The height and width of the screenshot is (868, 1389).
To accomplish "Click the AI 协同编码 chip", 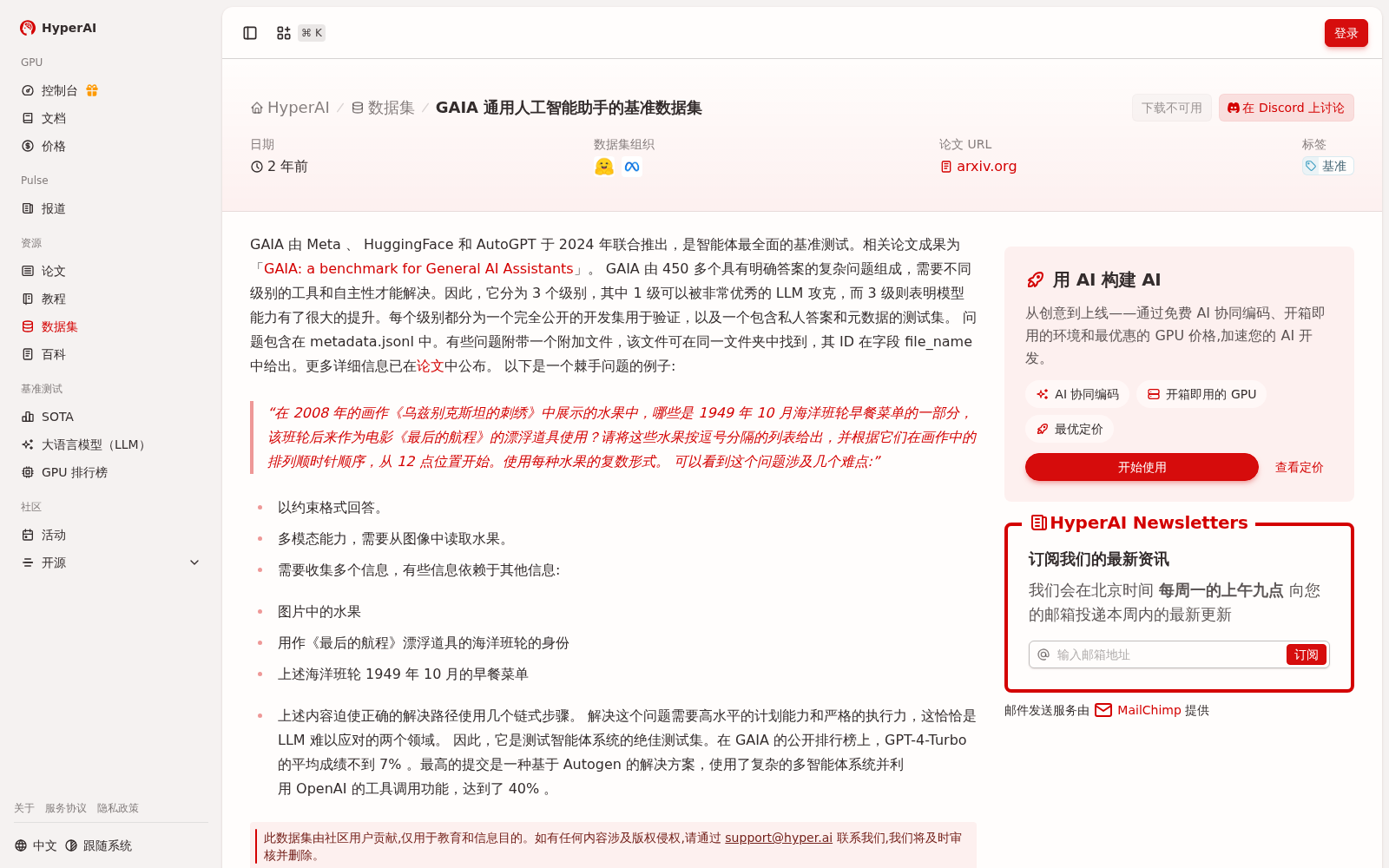I will (1077, 394).
